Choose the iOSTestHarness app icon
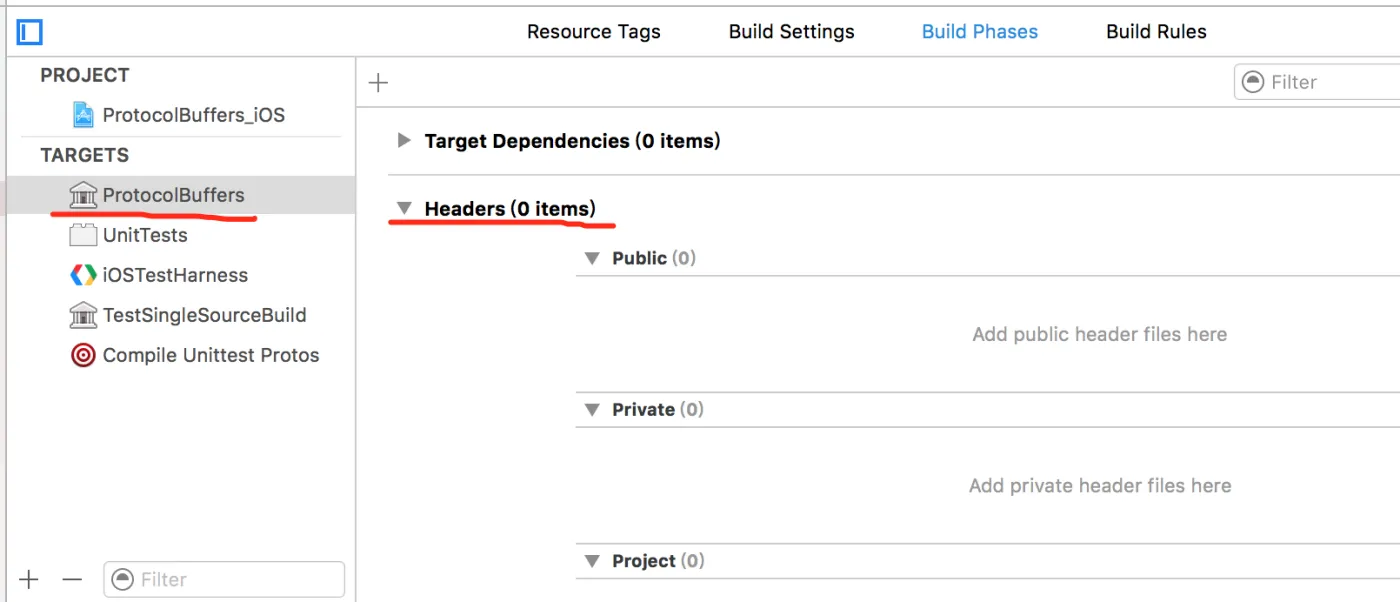This screenshot has width=1400, height=602. tap(84, 275)
